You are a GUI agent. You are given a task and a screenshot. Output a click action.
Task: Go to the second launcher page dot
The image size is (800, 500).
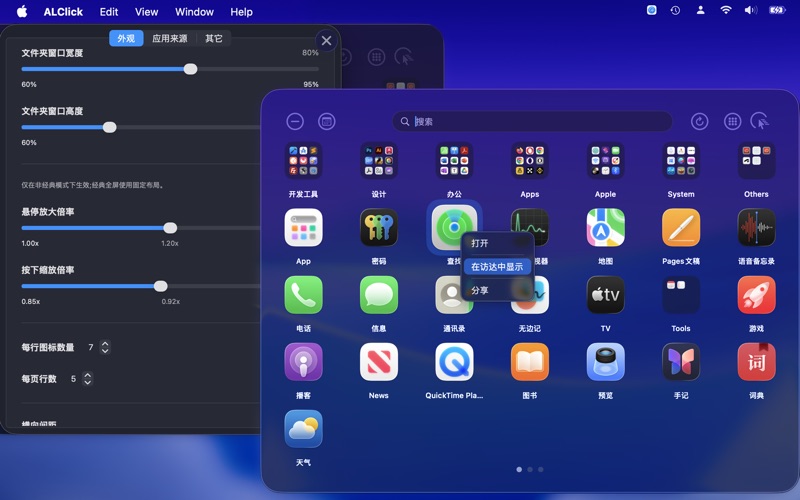[x=530, y=469]
